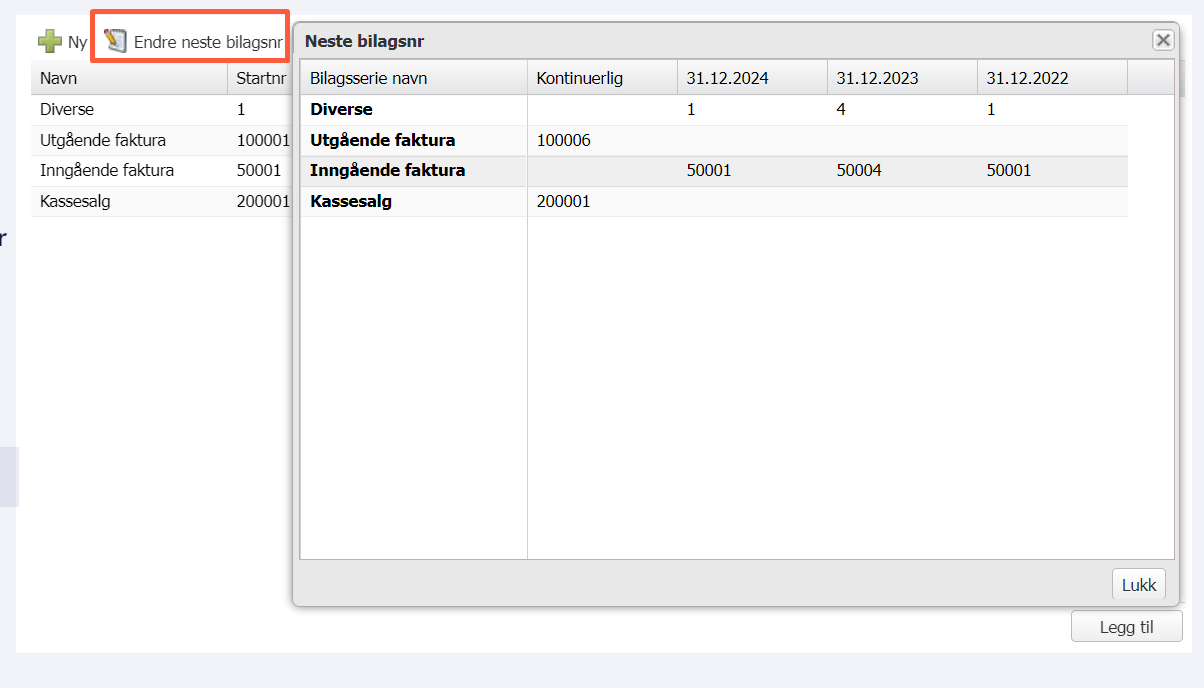
Task: Edit Inngående faktura 31.12.2023 value 50004
Action: click(x=859, y=171)
